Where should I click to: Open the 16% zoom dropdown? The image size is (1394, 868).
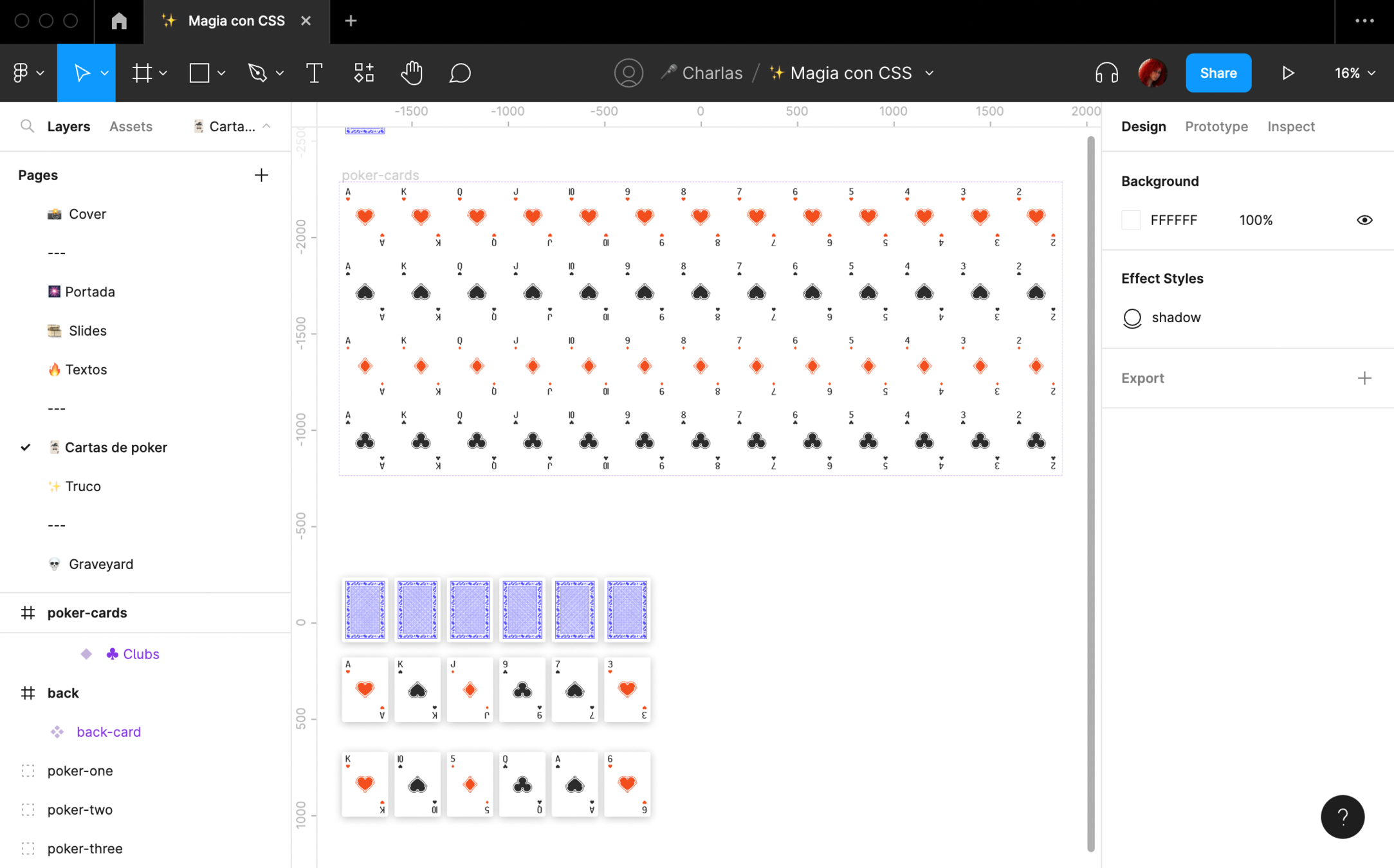click(x=1355, y=73)
